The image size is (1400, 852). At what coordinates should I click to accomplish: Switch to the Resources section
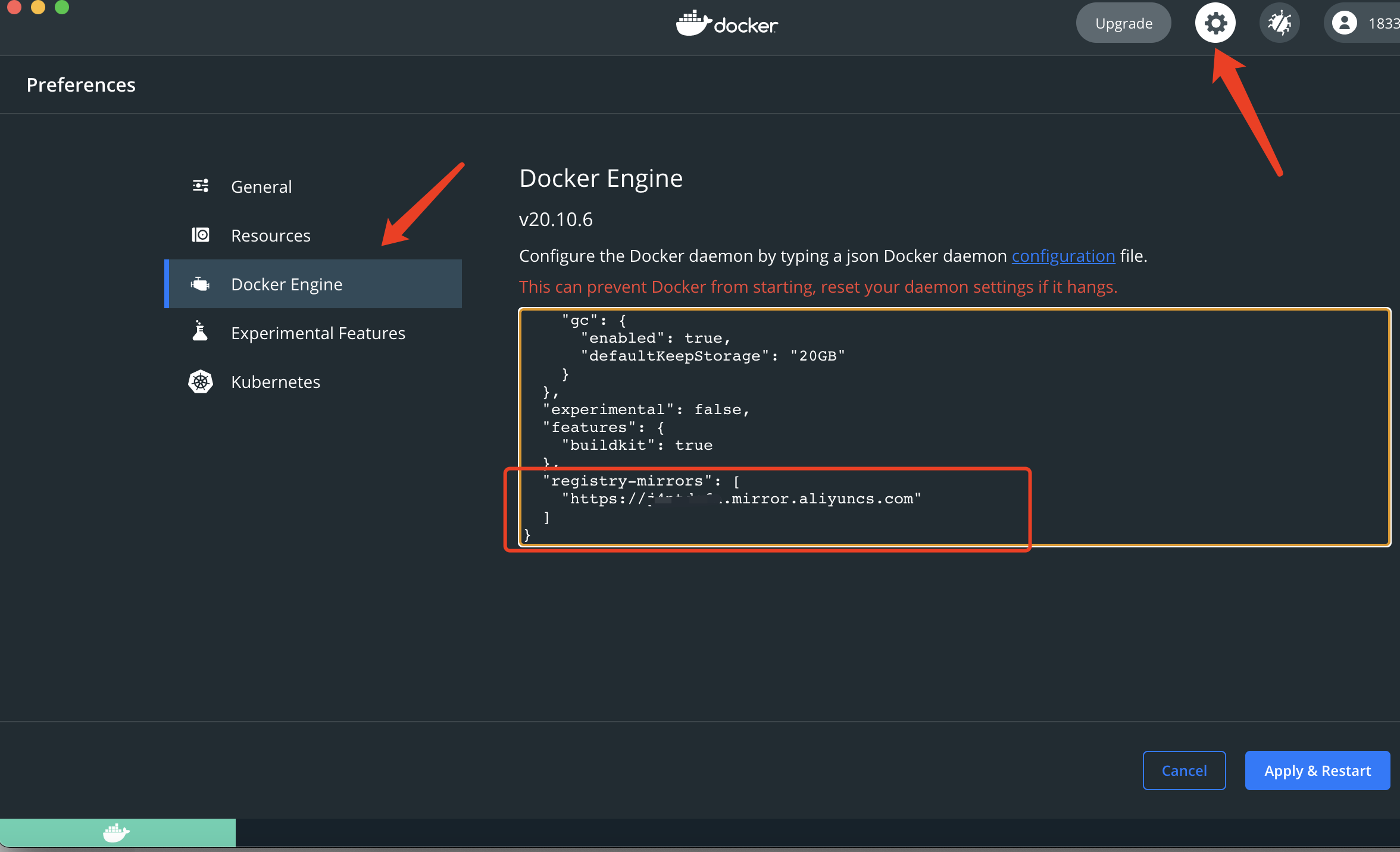coord(313,235)
